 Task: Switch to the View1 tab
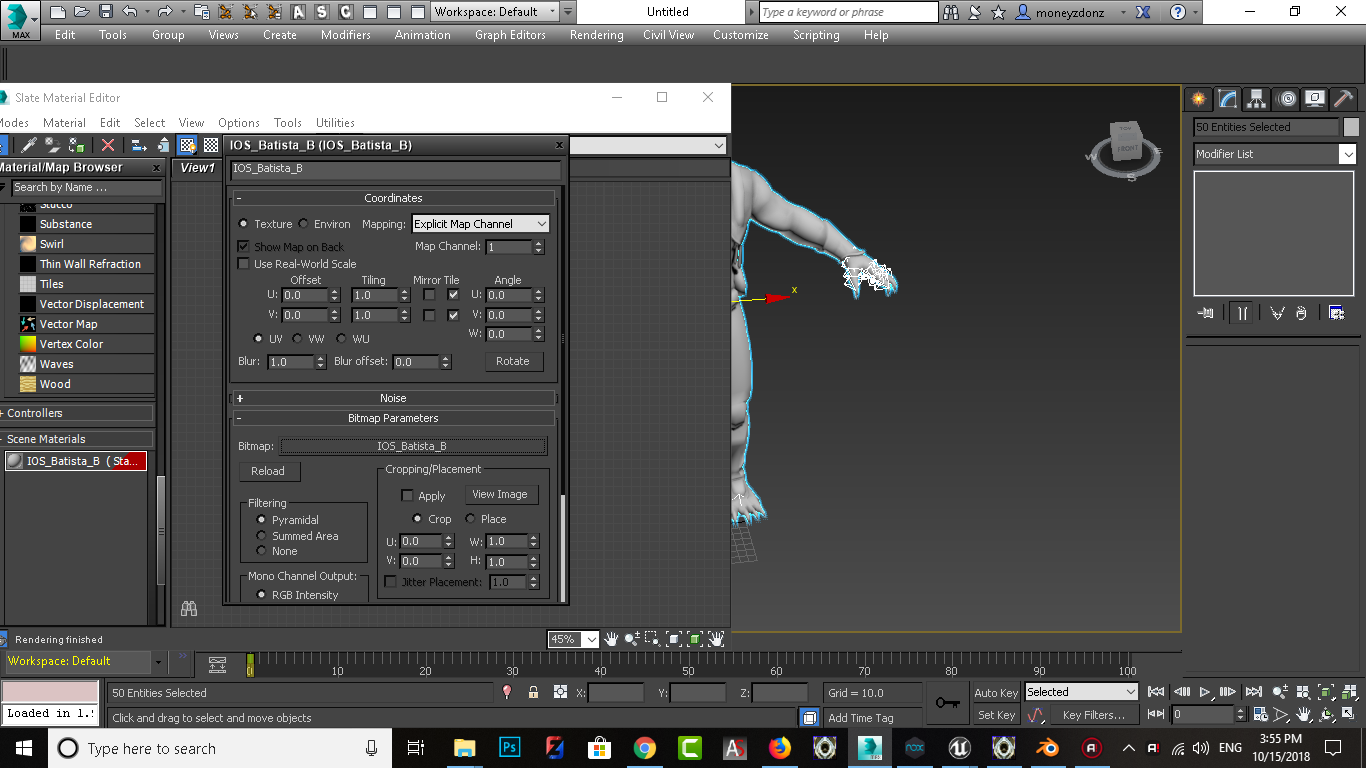tap(197, 168)
